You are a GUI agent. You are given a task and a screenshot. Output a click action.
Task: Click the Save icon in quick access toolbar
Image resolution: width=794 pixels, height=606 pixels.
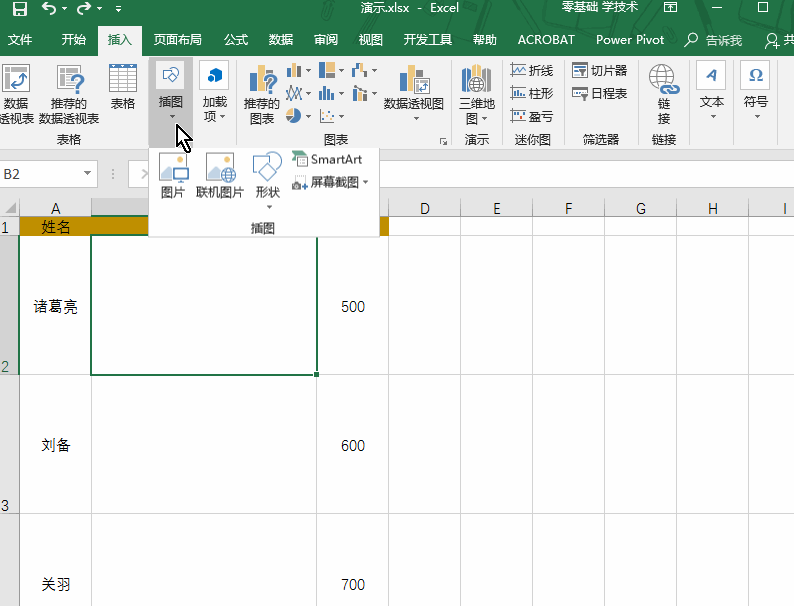coord(19,9)
